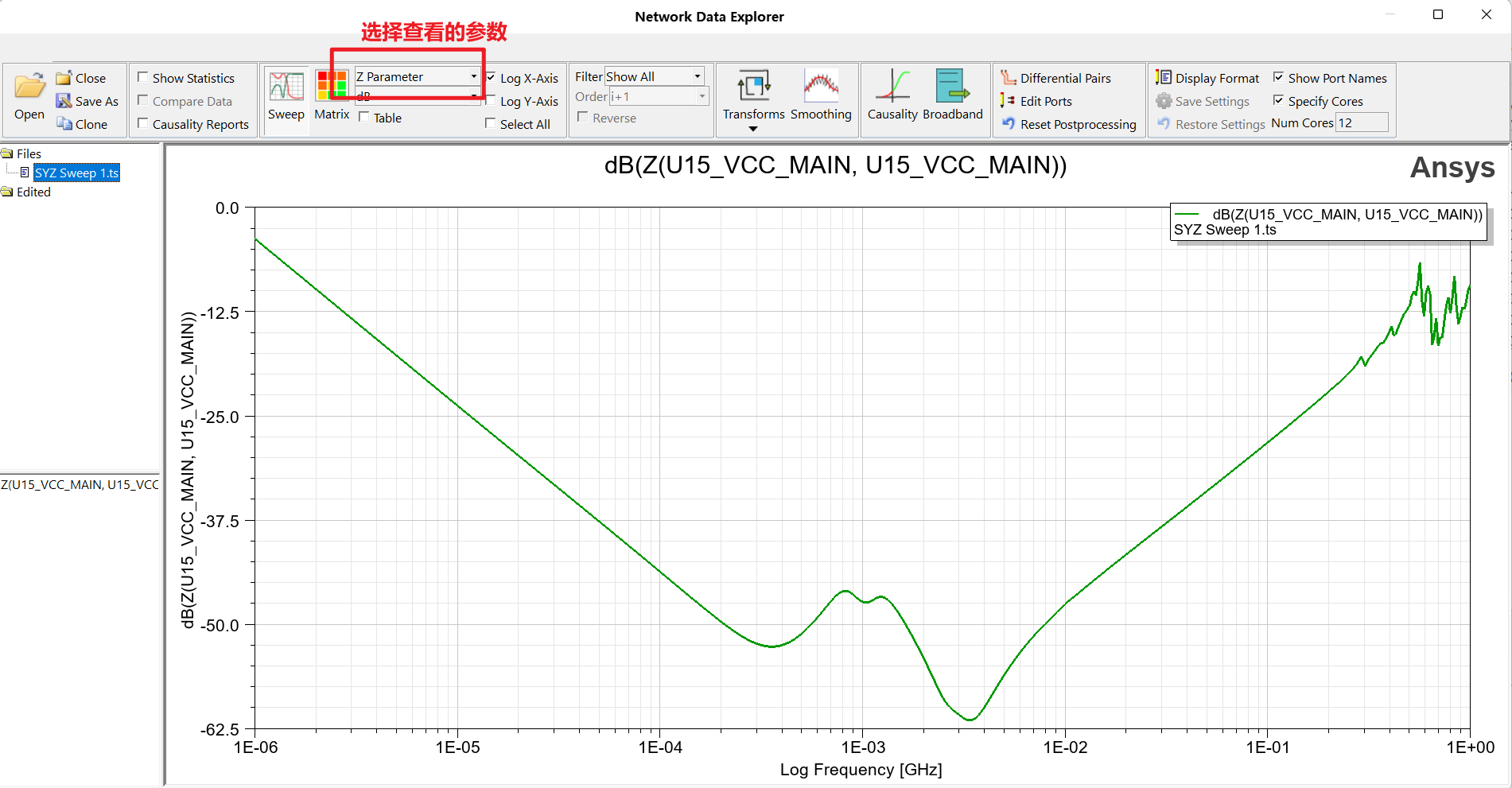Viewport: 1512px width, 788px height.
Task: Click the Reset Postprocessing label
Action: pyautogui.click(x=1079, y=124)
